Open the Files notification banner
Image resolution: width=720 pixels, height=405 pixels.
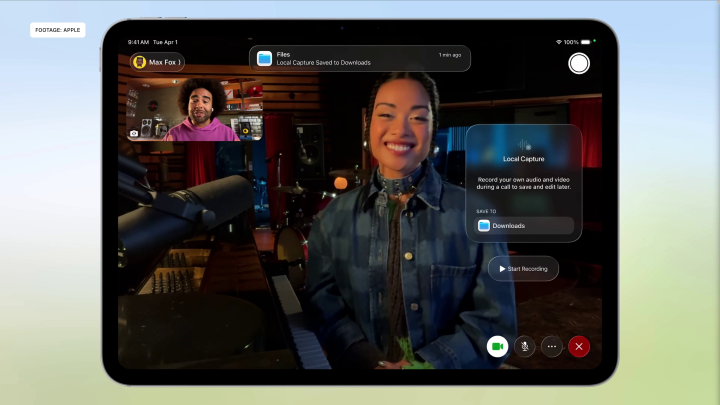(x=360, y=58)
